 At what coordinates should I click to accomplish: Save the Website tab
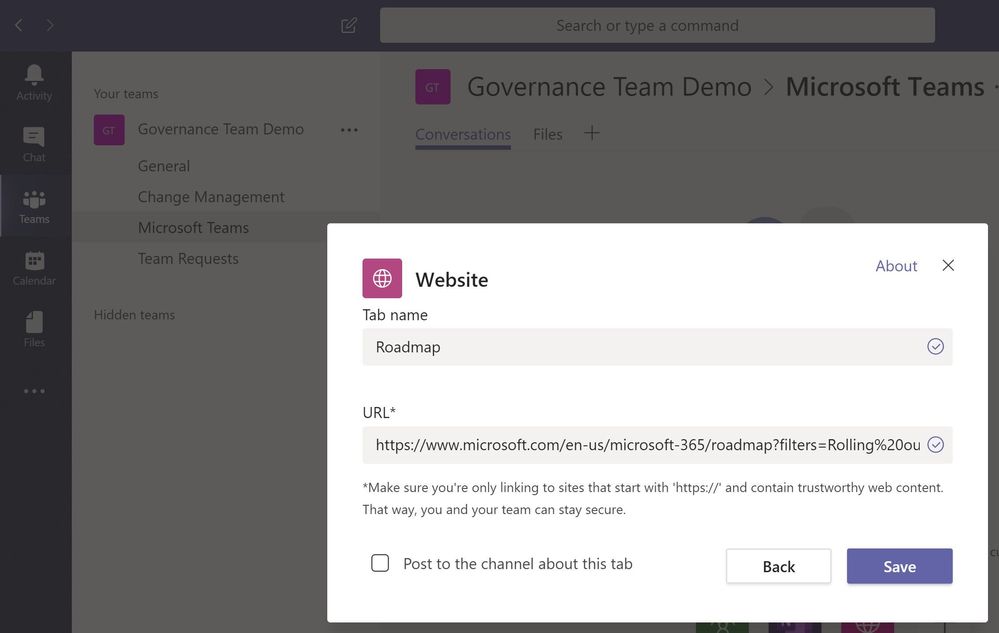point(900,566)
